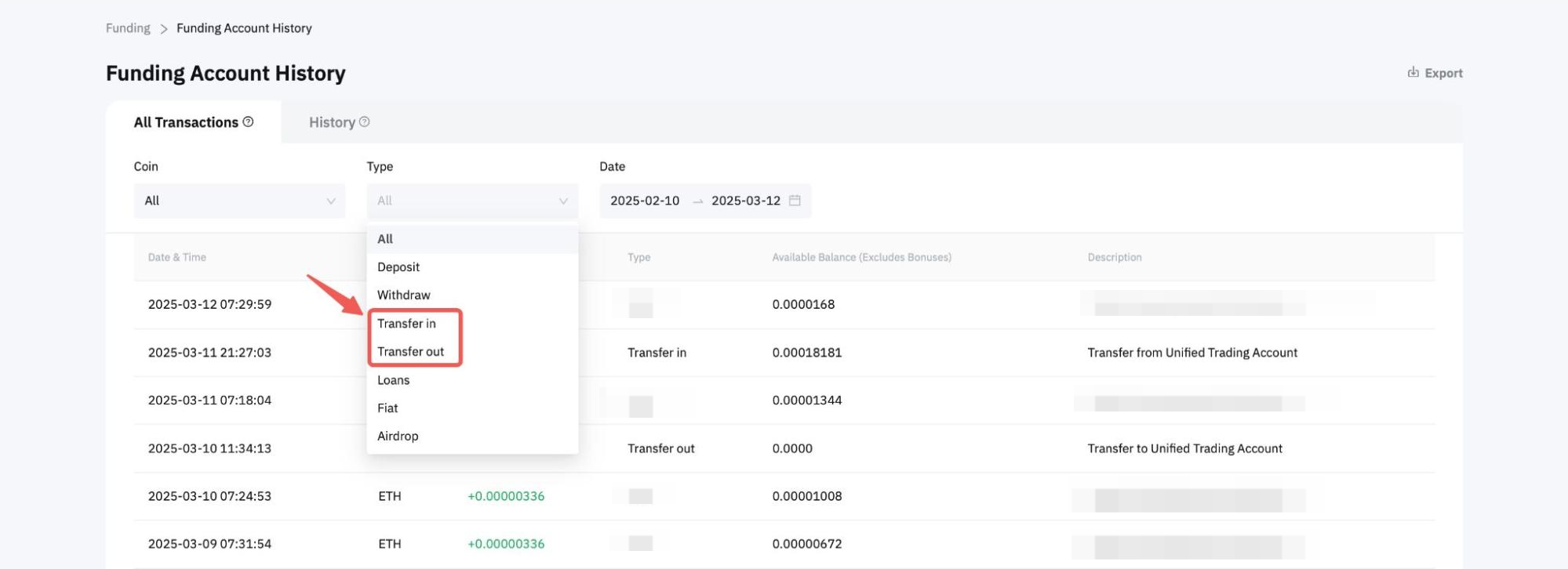Pick Loans from the Type list

point(393,380)
